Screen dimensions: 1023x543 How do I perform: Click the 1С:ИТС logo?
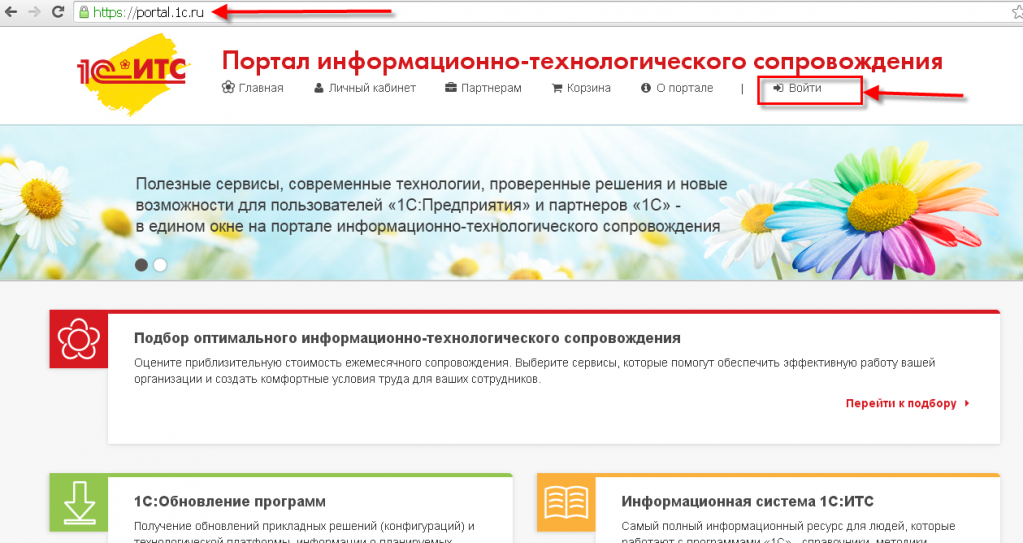click(128, 75)
